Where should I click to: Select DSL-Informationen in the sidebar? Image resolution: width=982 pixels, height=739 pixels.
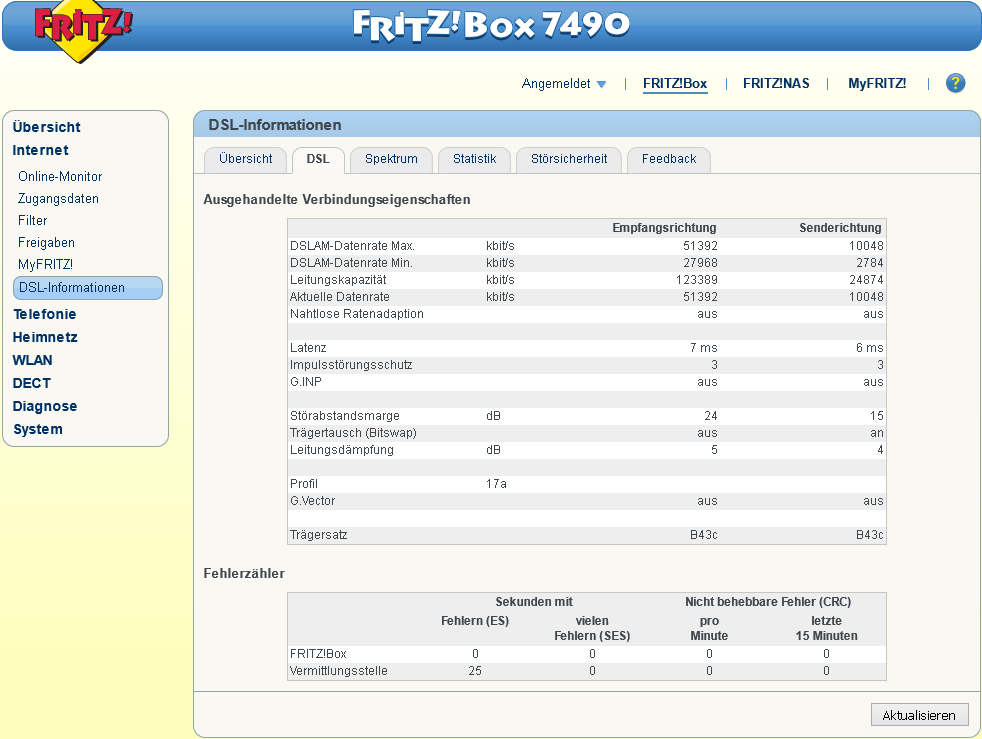point(88,287)
